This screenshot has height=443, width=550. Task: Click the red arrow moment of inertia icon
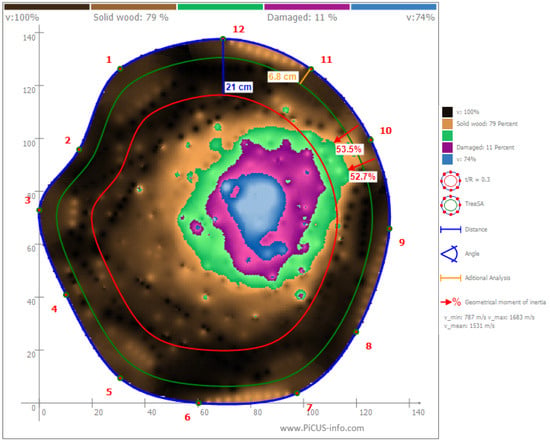pyautogui.click(x=451, y=302)
